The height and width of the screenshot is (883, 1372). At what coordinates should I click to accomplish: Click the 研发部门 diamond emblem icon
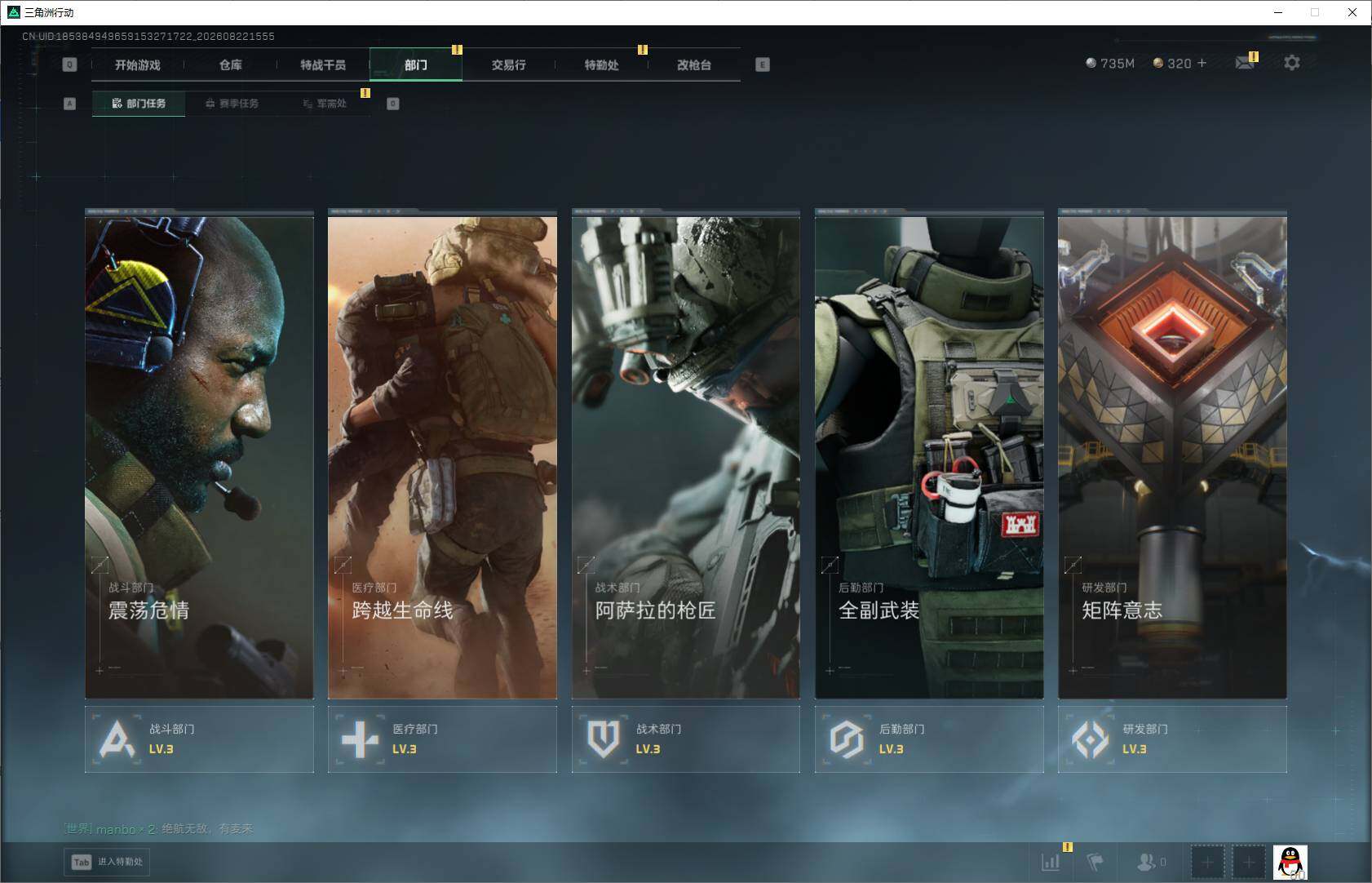click(1090, 739)
